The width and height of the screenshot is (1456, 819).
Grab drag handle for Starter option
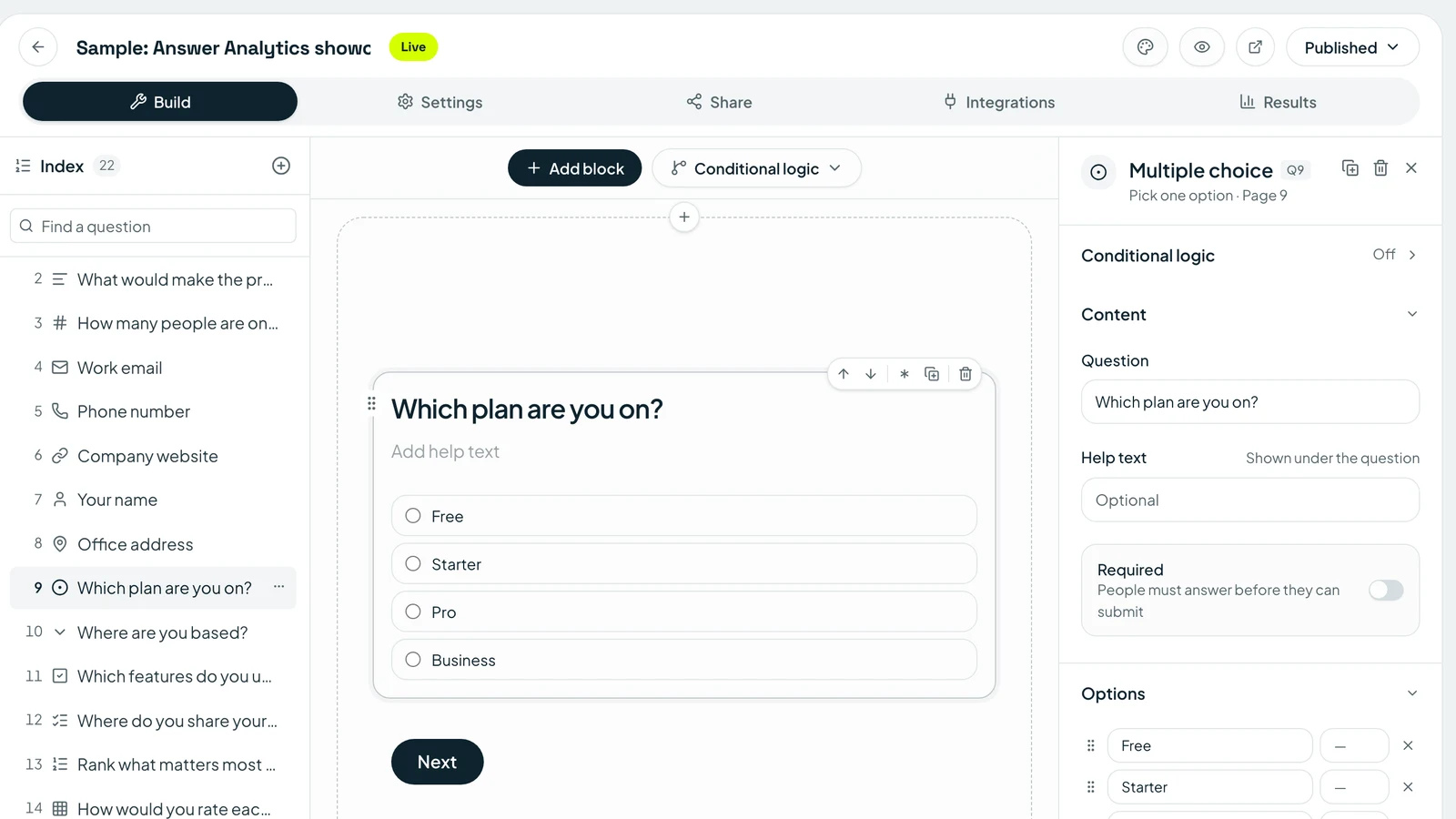(x=1091, y=787)
